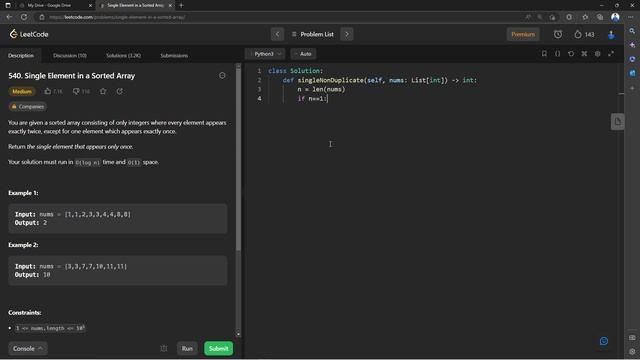Viewport: 640px width, 360px height.
Task: Place cursor at end of code line 4
Action: point(328,98)
